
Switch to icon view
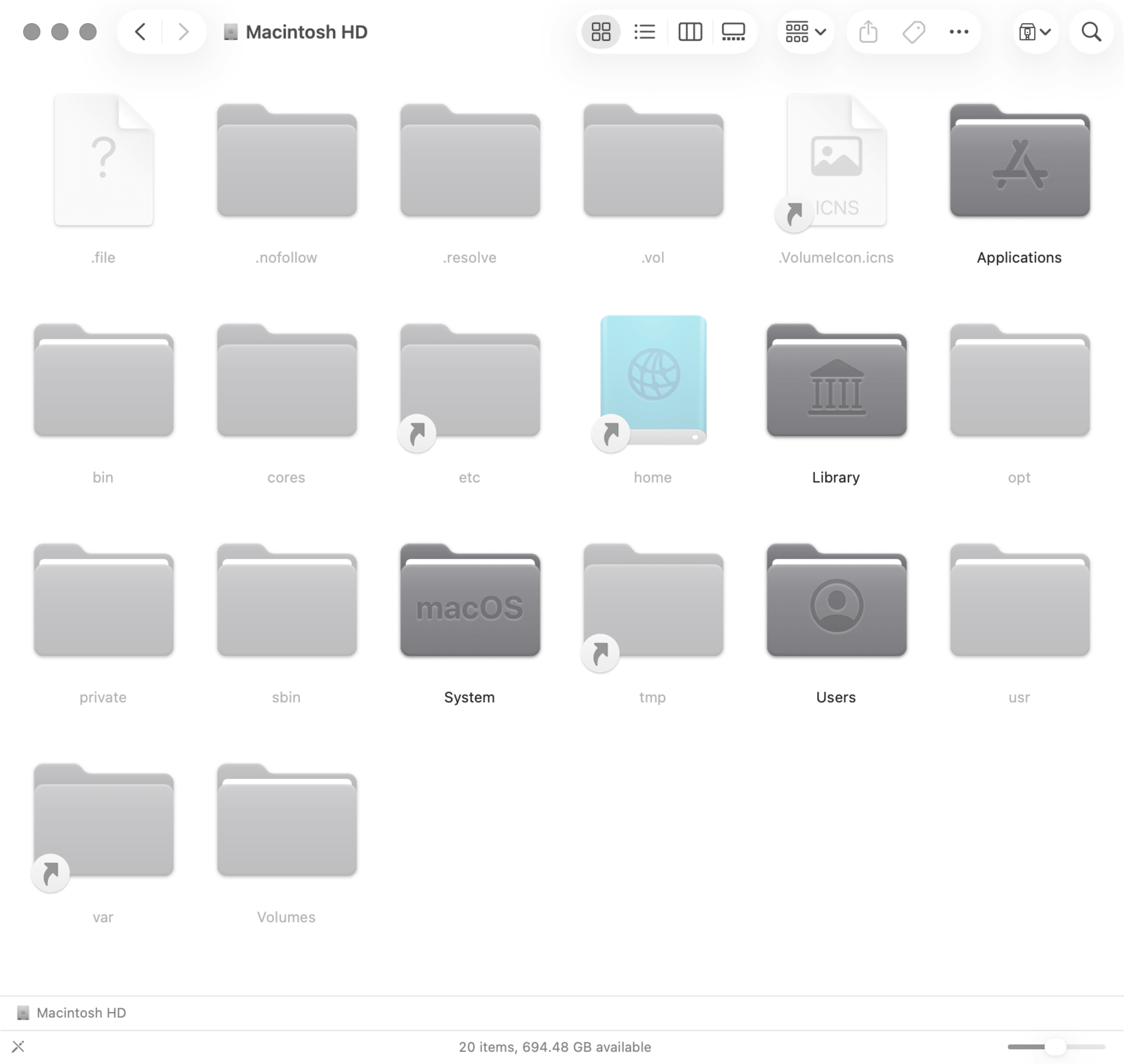click(601, 32)
